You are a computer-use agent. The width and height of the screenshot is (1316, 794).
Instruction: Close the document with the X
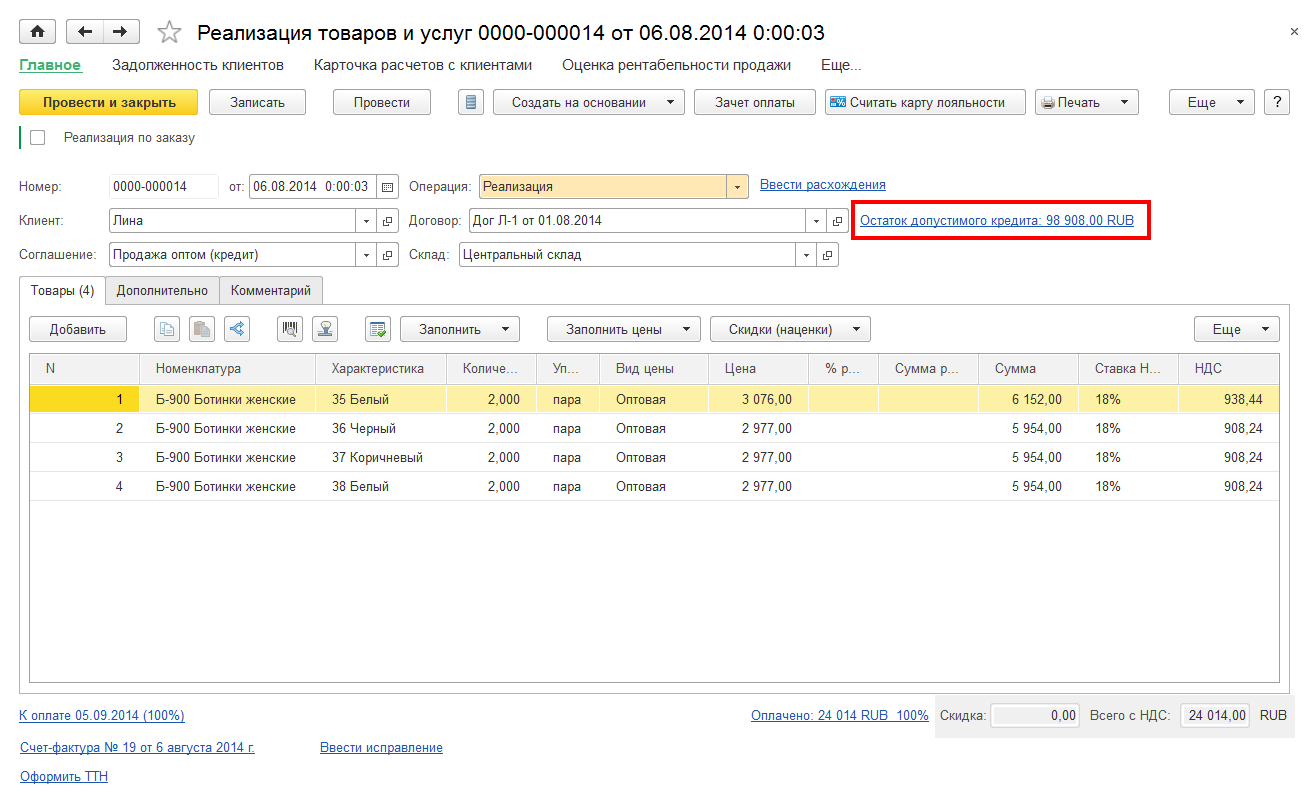click(x=1294, y=33)
